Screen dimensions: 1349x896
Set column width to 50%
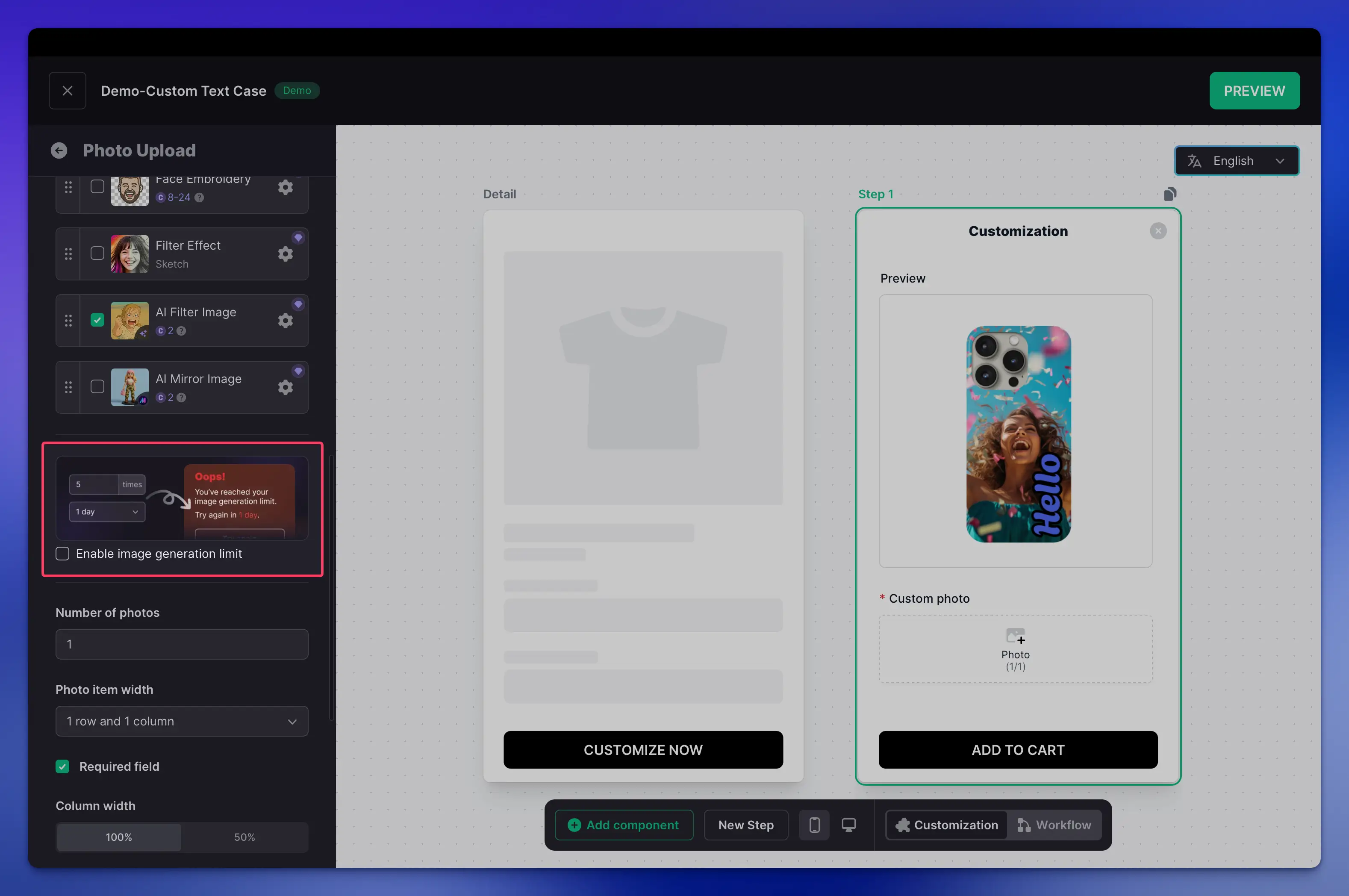click(x=244, y=837)
